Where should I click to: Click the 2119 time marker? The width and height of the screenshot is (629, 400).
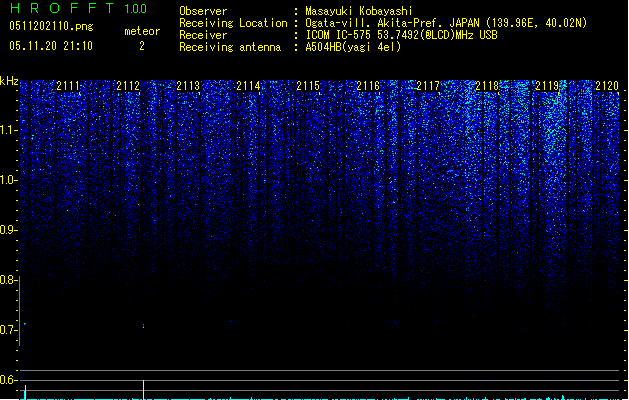tap(547, 86)
